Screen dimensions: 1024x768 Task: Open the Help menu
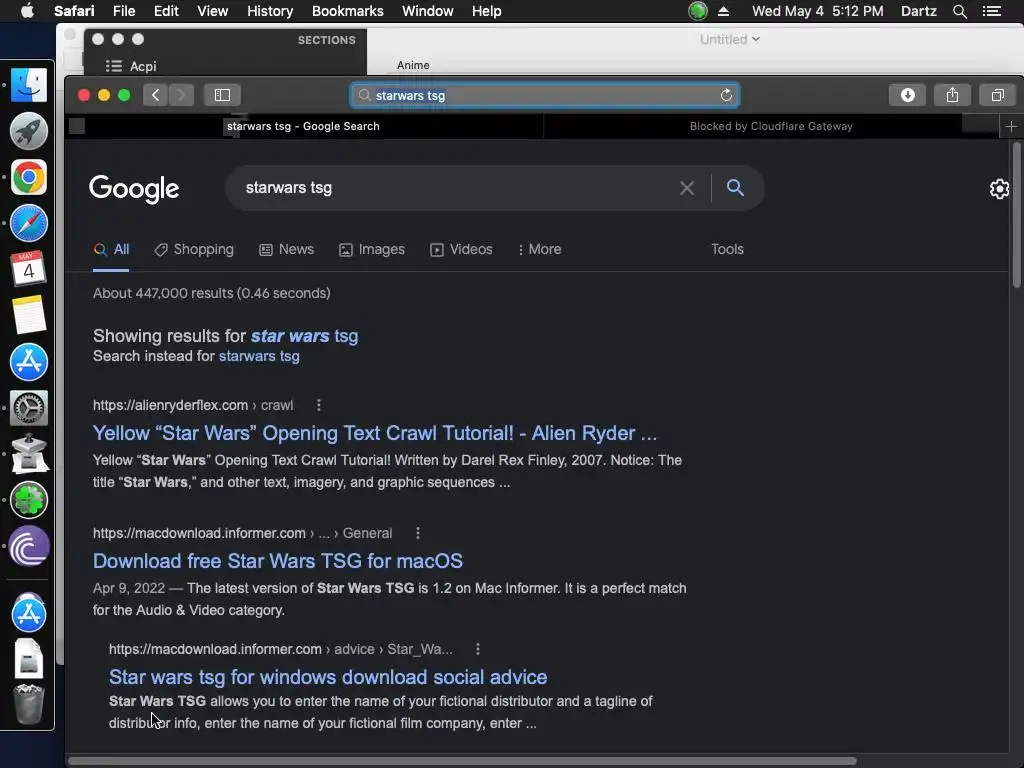click(487, 11)
